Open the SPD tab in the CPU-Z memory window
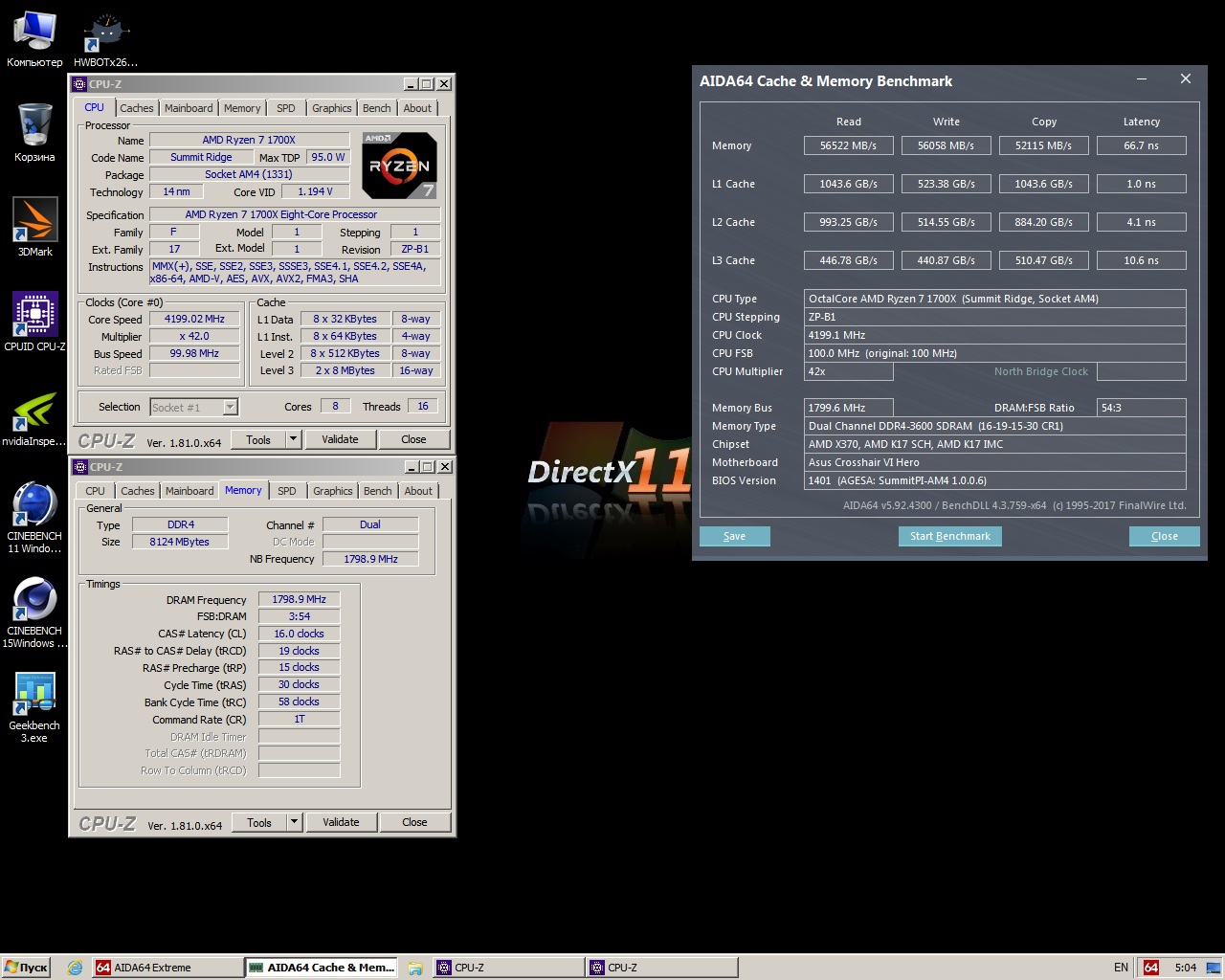Viewport: 1225px width, 980px height. tap(286, 491)
